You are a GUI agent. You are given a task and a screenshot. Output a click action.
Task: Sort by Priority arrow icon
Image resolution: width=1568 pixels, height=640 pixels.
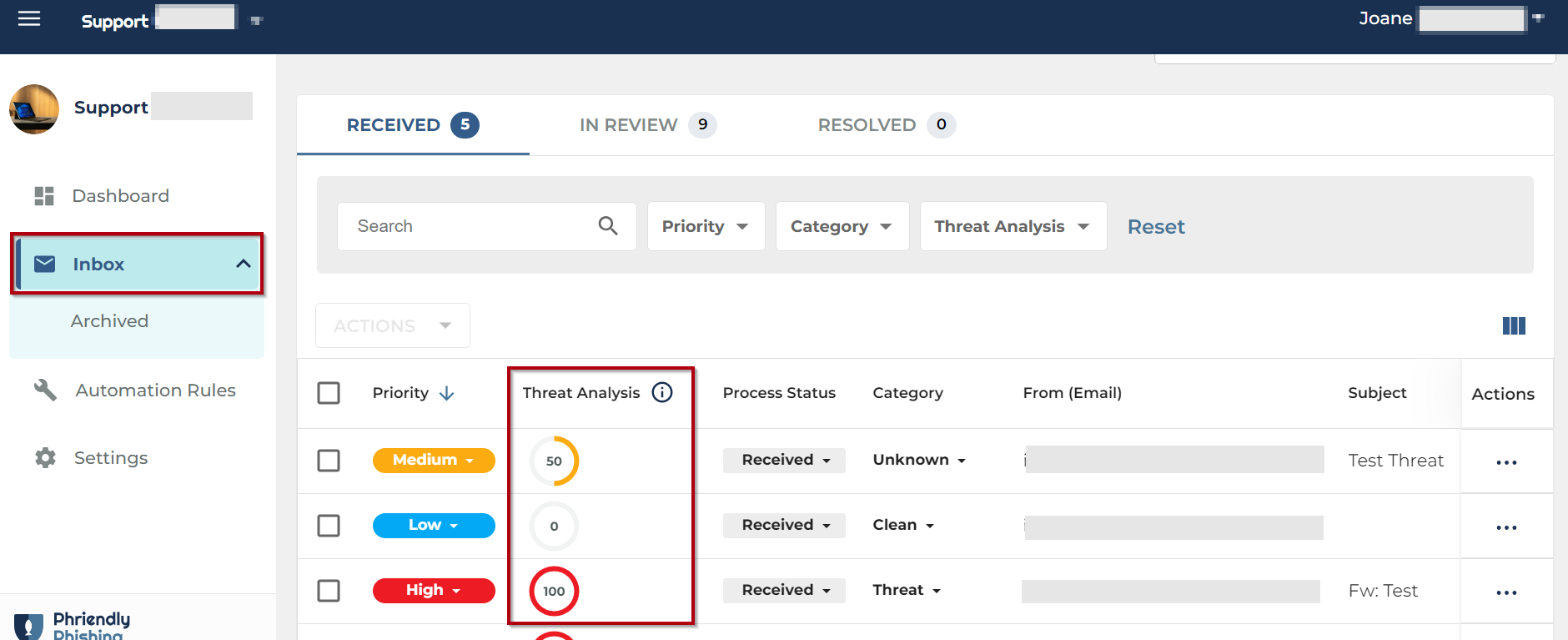(x=446, y=393)
